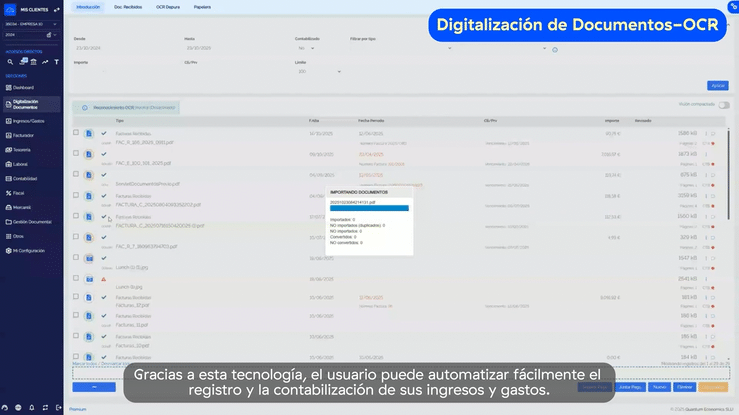
Task: Check the box for Facturas_12.pdf
Action: [76, 297]
